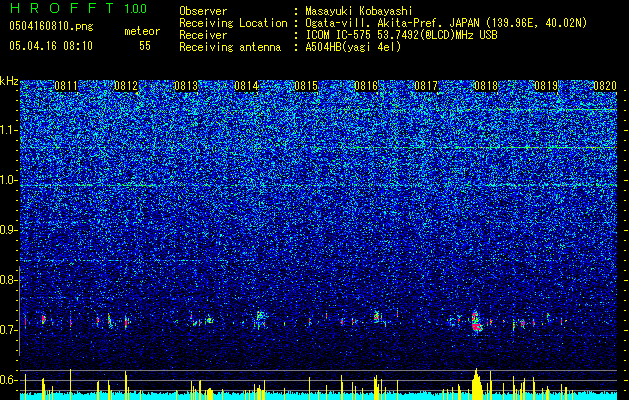Click the kHz axis unit label

[x=9, y=81]
